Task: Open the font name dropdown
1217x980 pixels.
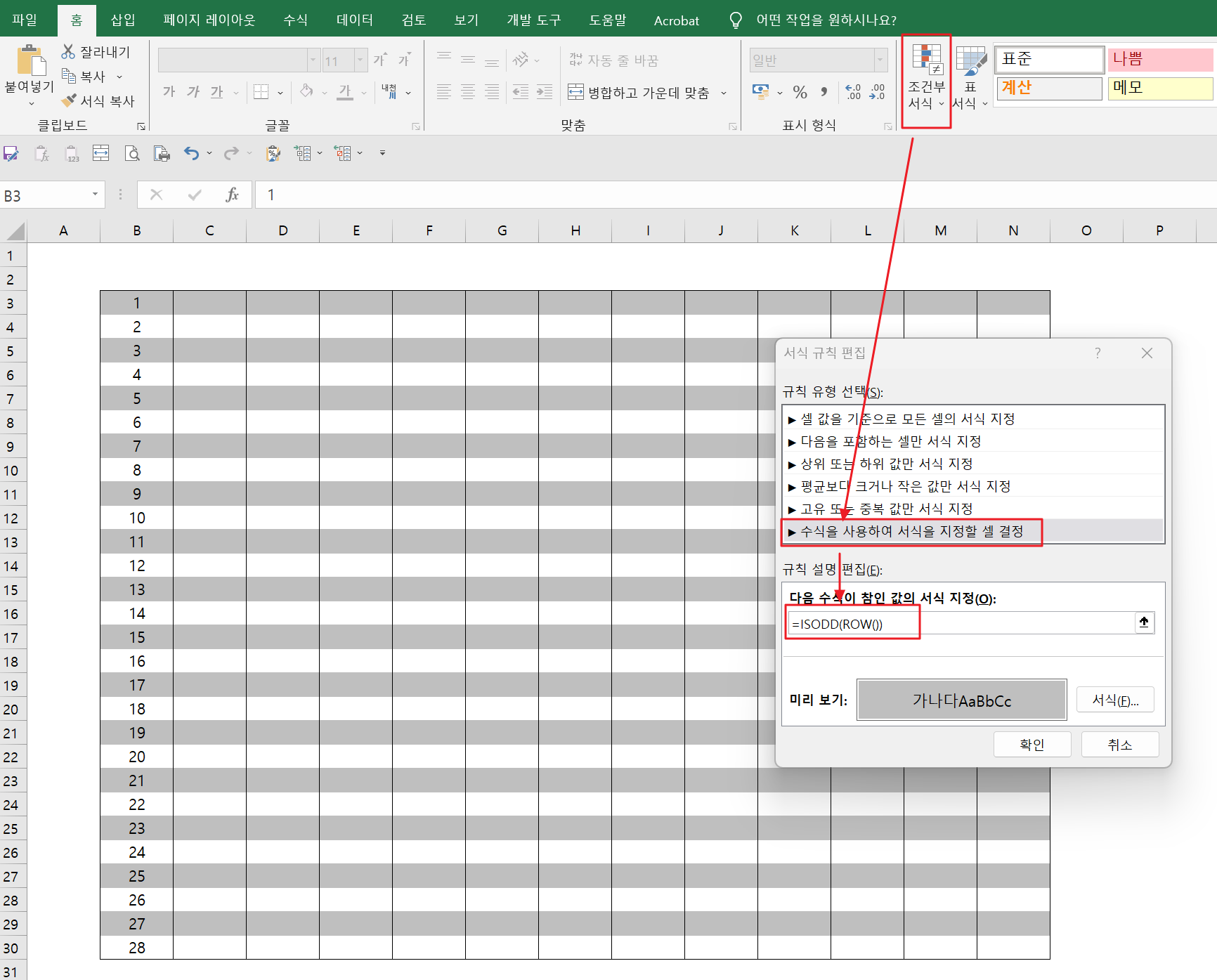Action: pyautogui.click(x=313, y=60)
